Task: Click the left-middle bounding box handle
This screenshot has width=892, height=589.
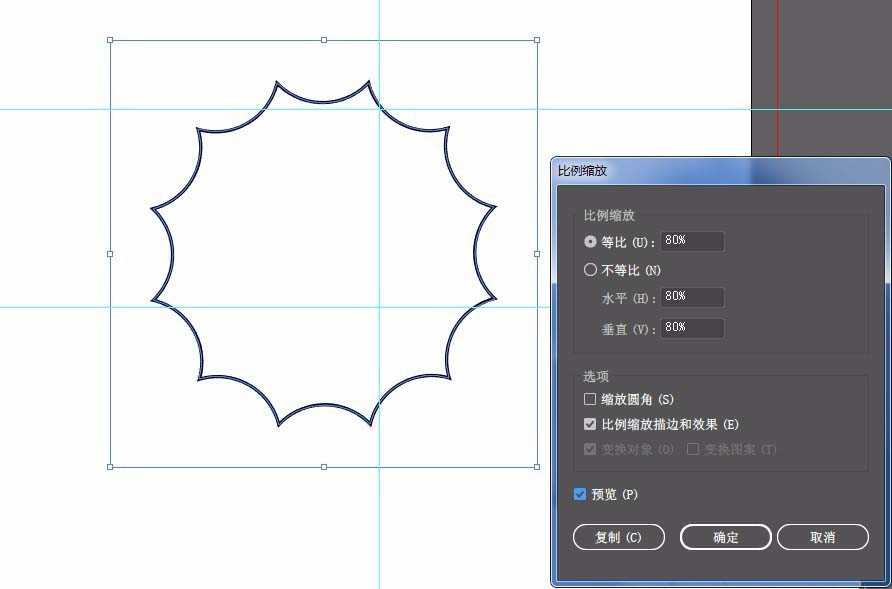Action: pos(110,254)
